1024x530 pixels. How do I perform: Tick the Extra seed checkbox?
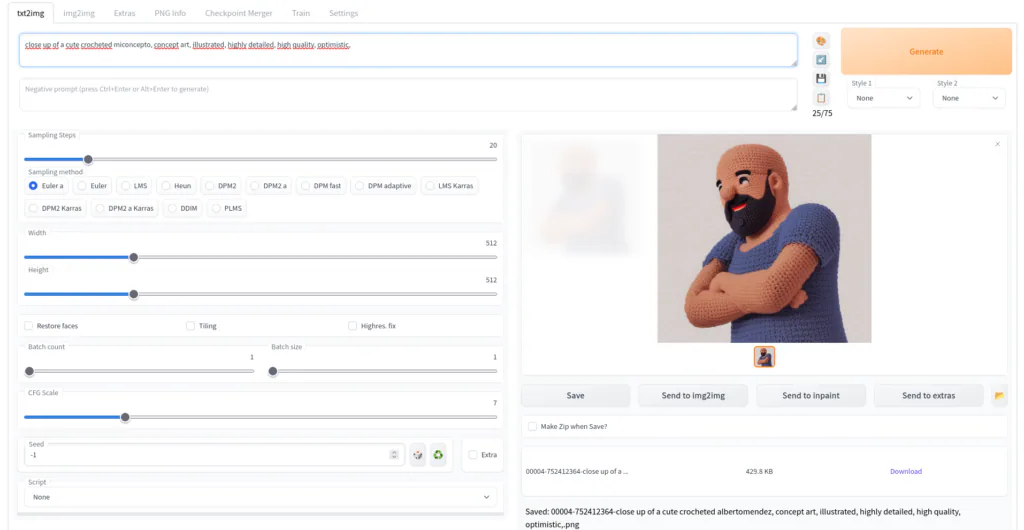pos(473,455)
